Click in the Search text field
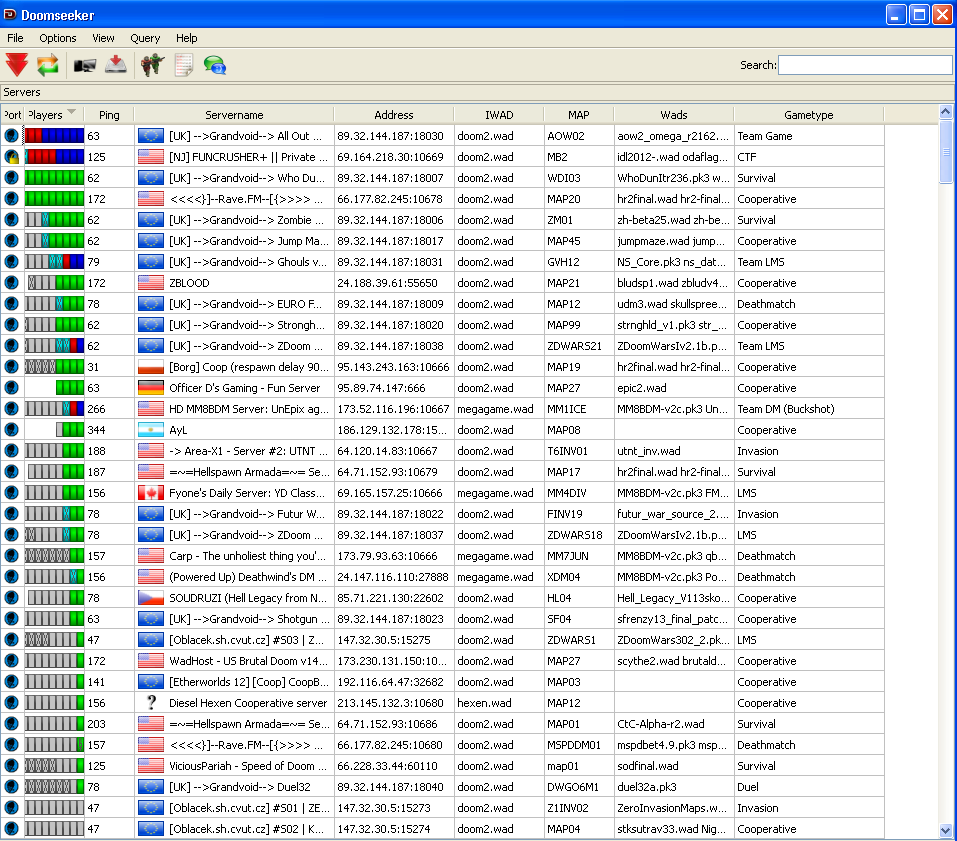The height and width of the screenshot is (841, 957). (865, 65)
